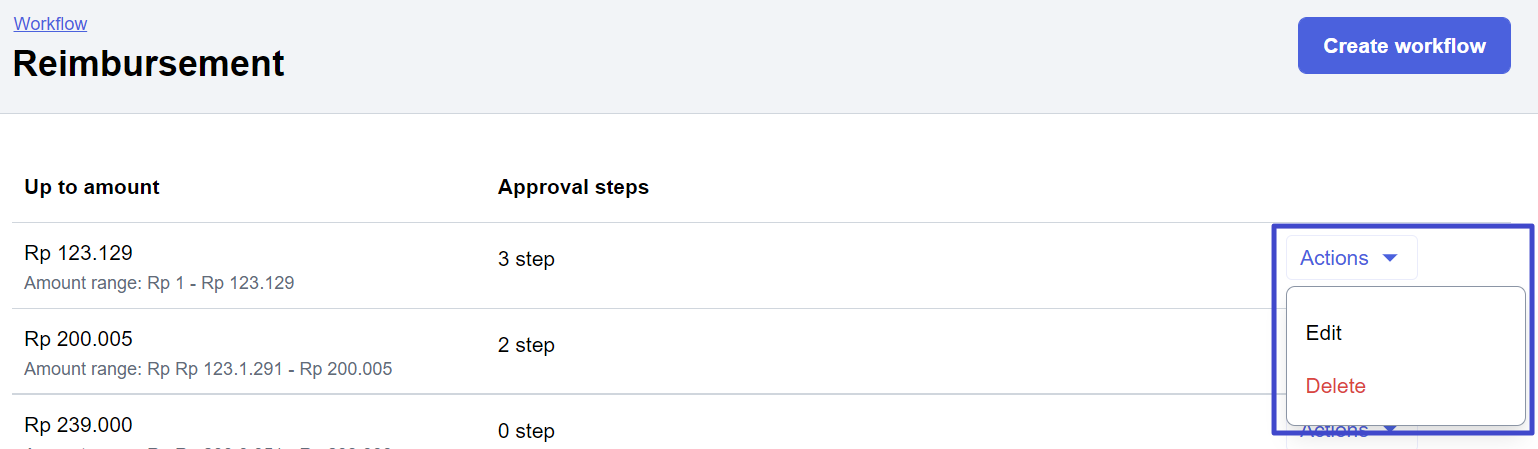The image size is (1538, 449).
Task: Click the Create workflow button
Action: coord(1403,46)
